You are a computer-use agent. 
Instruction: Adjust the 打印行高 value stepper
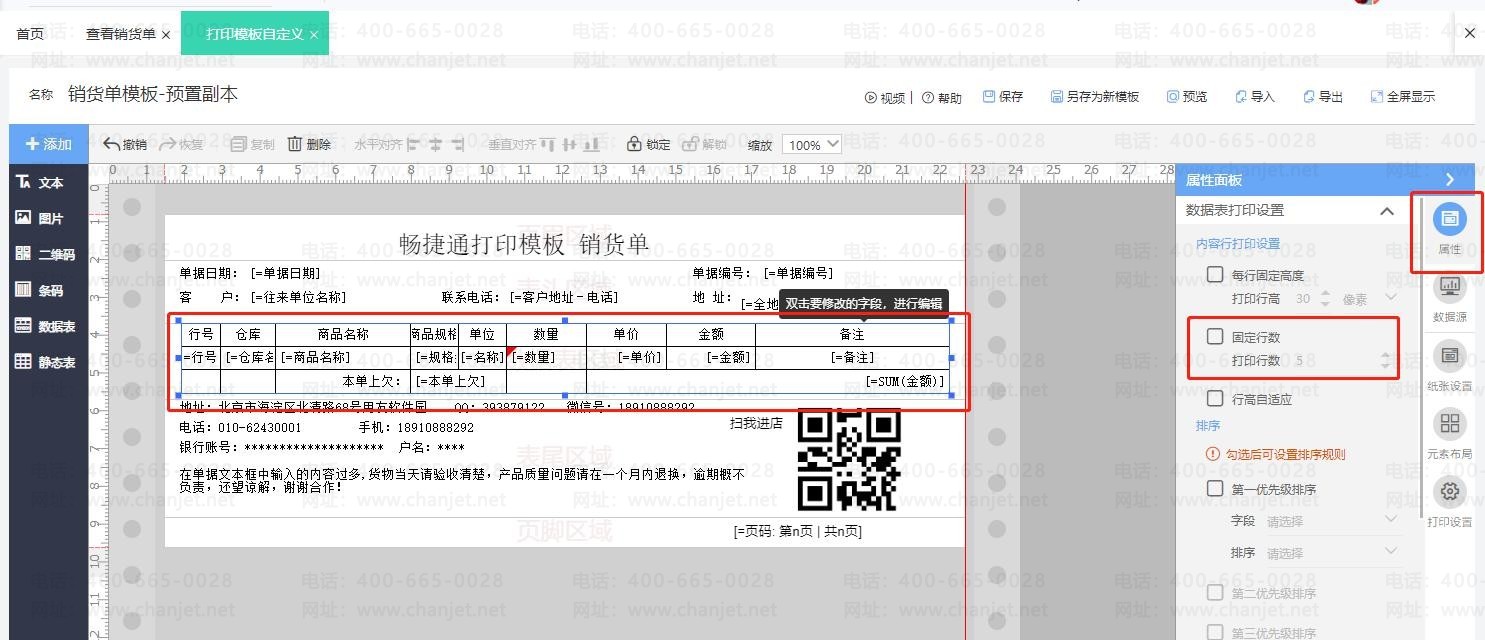coord(1325,298)
